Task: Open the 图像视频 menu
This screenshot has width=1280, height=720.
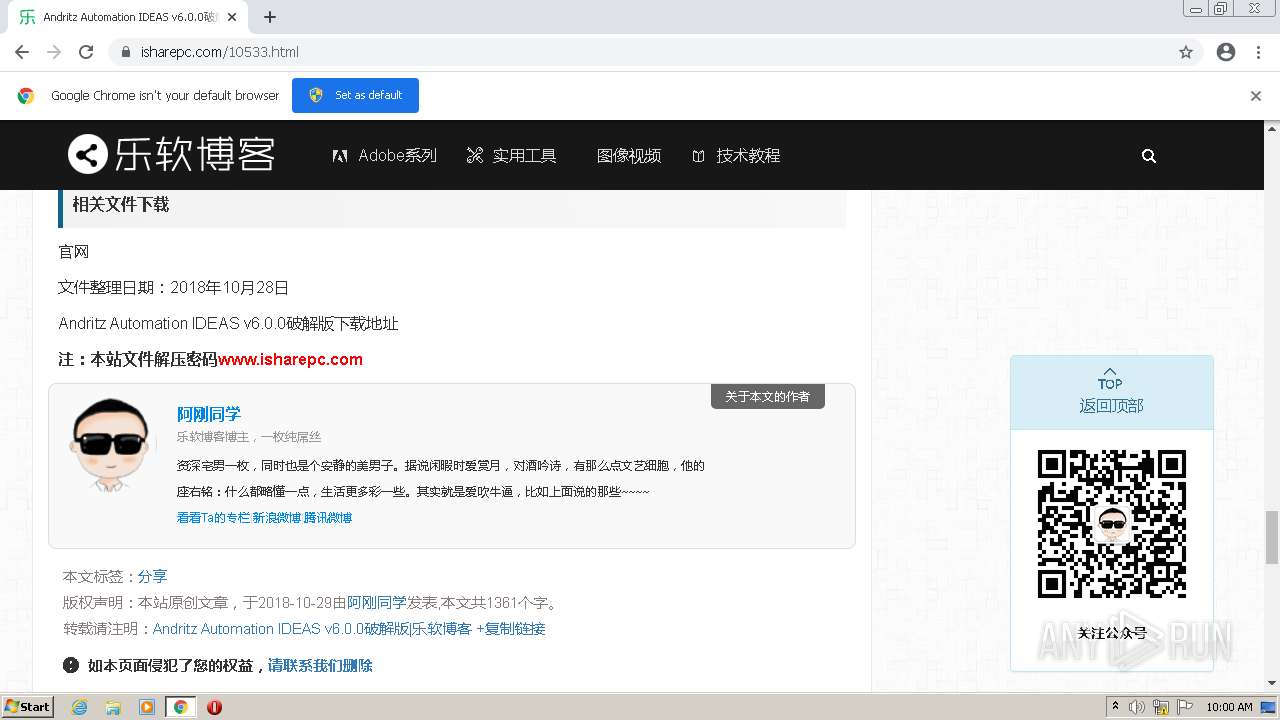Action: [629, 156]
